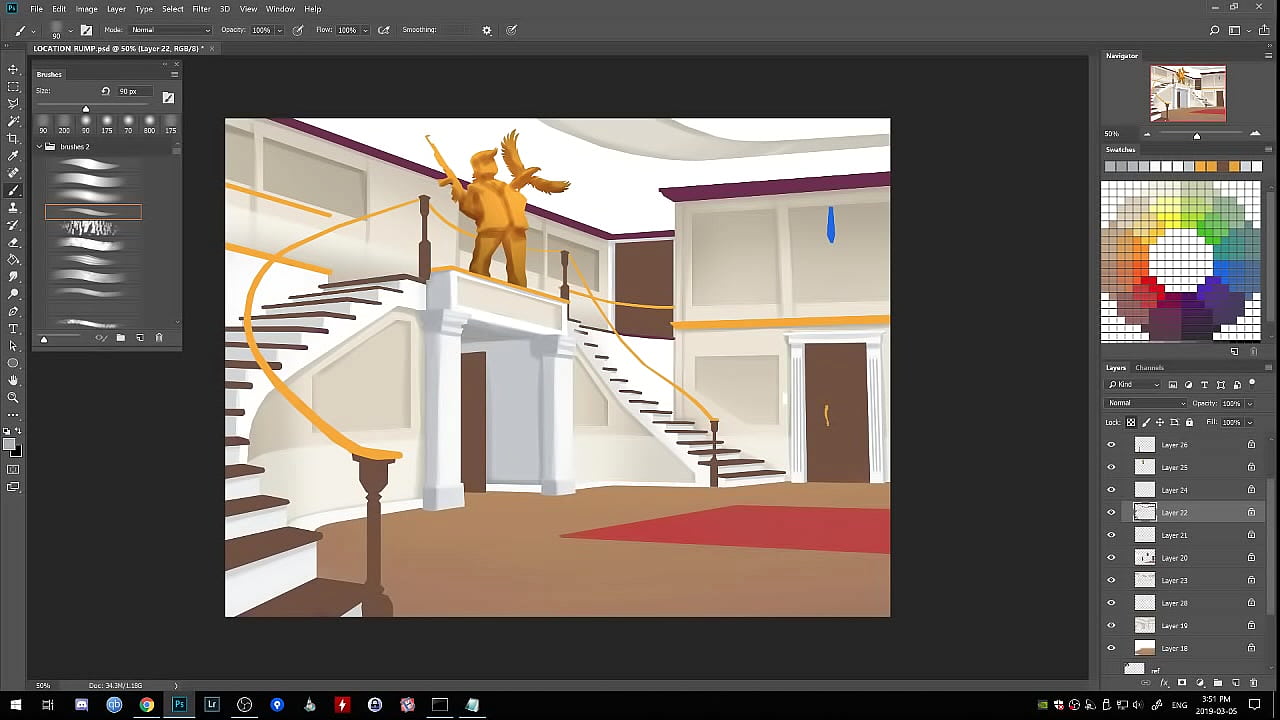Open the Filter menu
The height and width of the screenshot is (720, 1280).
(201, 9)
